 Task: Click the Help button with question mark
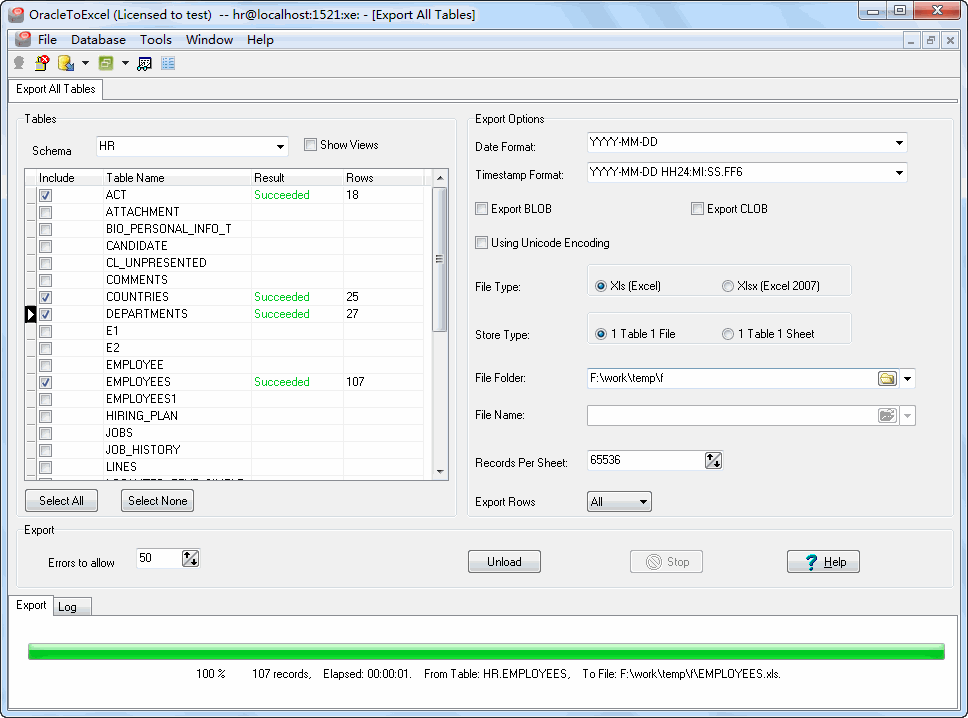823,562
